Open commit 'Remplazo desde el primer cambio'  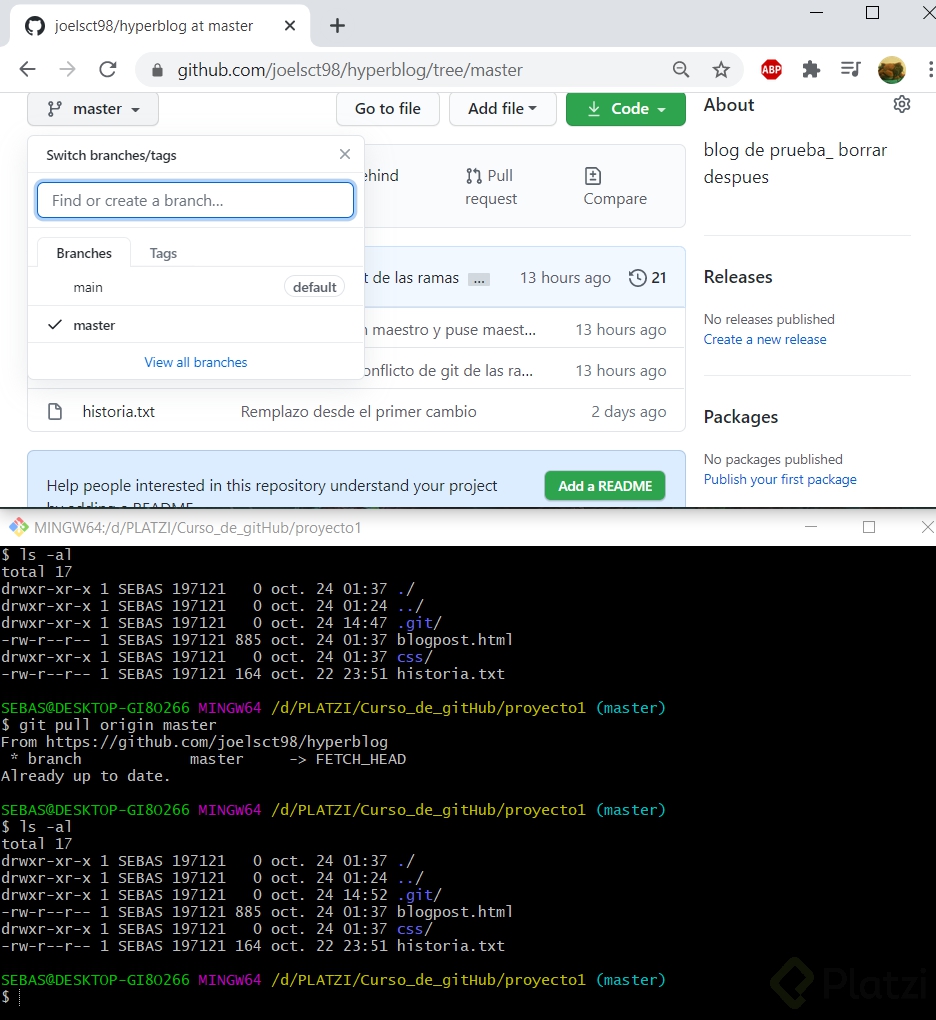coord(358,412)
